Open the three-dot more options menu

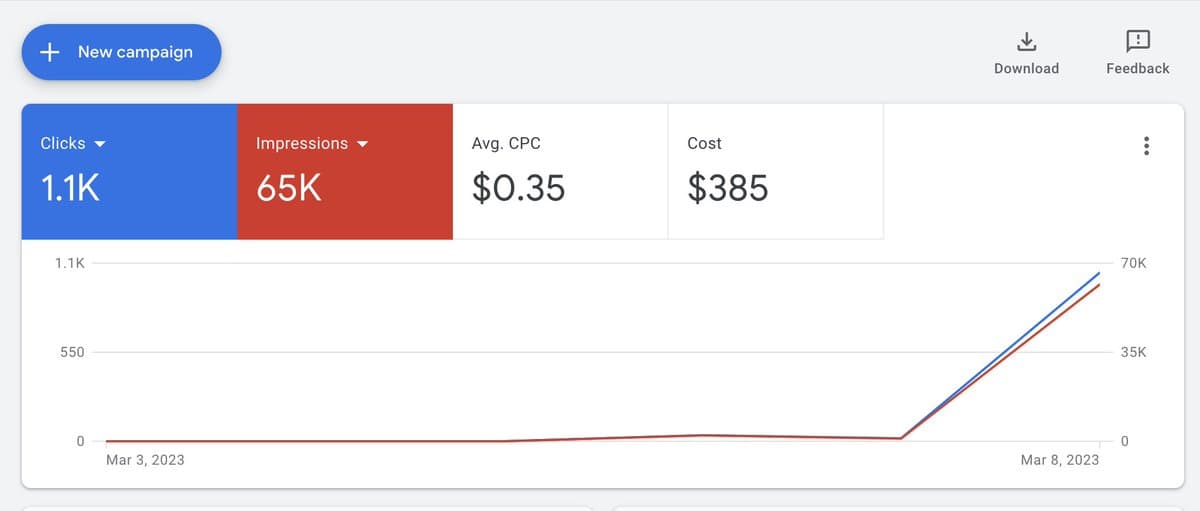(1146, 146)
